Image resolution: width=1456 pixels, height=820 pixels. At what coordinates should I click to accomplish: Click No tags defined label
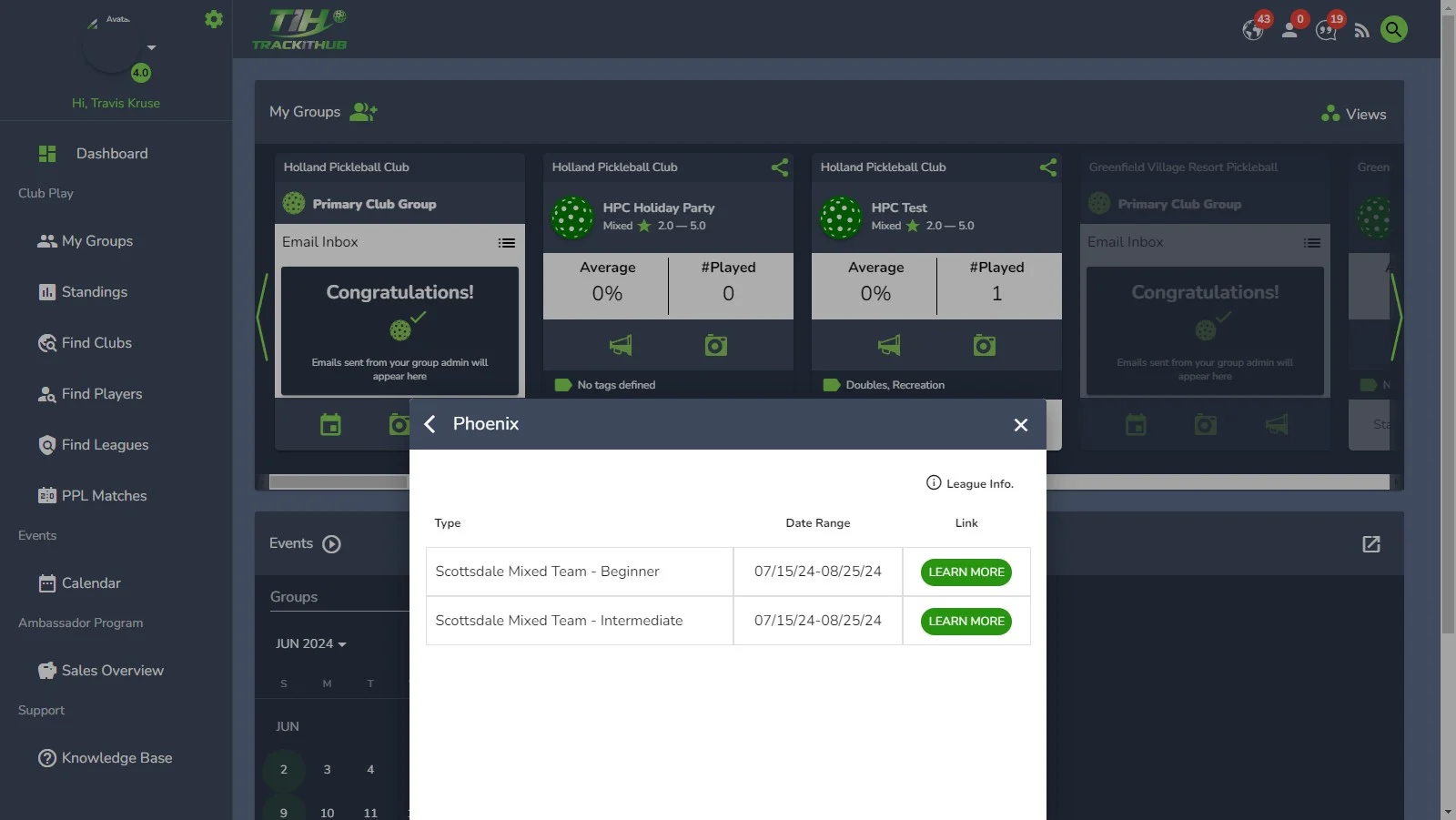coord(616,385)
